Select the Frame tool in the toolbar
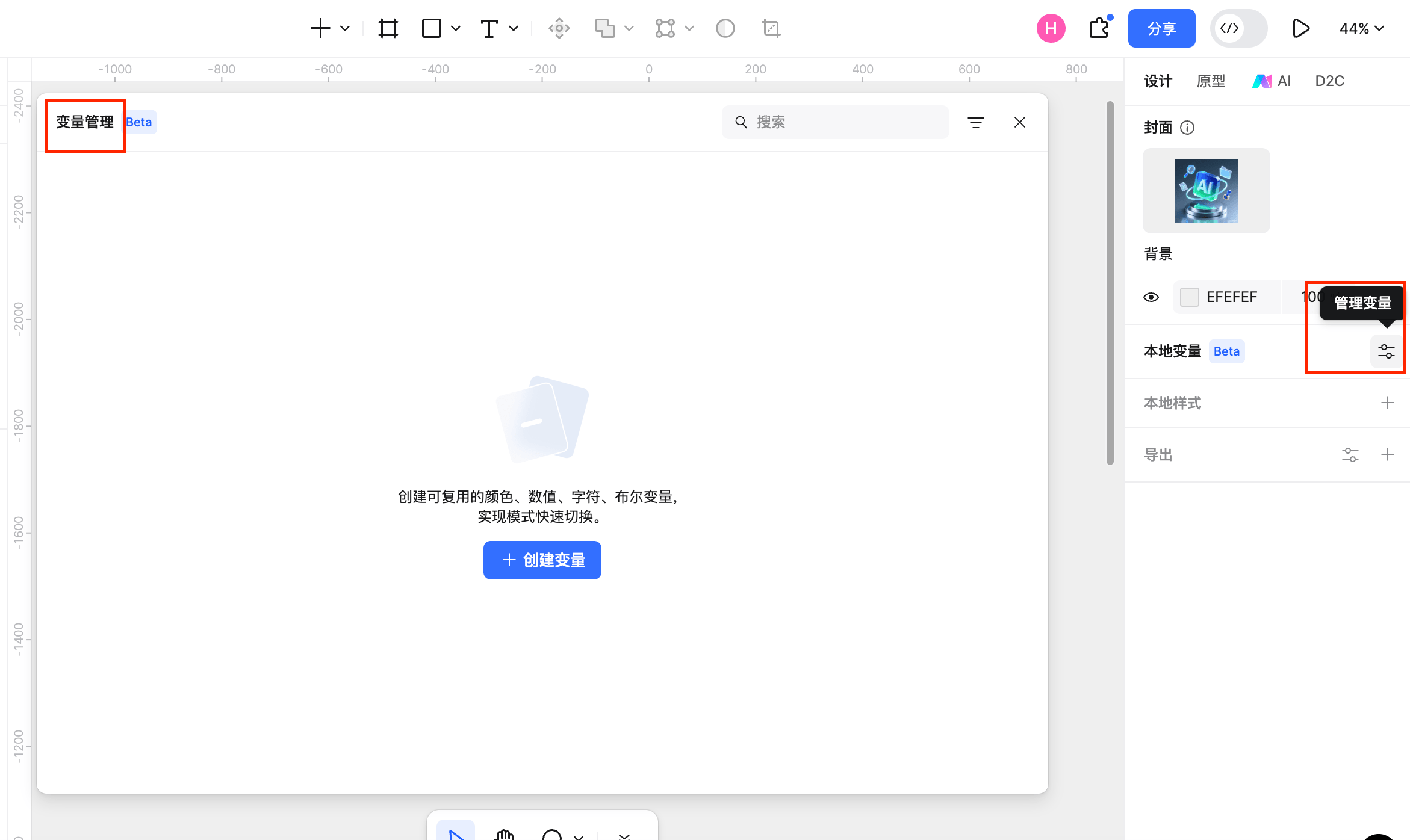The width and height of the screenshot is (1410, 840). click(x=388, y=28)
